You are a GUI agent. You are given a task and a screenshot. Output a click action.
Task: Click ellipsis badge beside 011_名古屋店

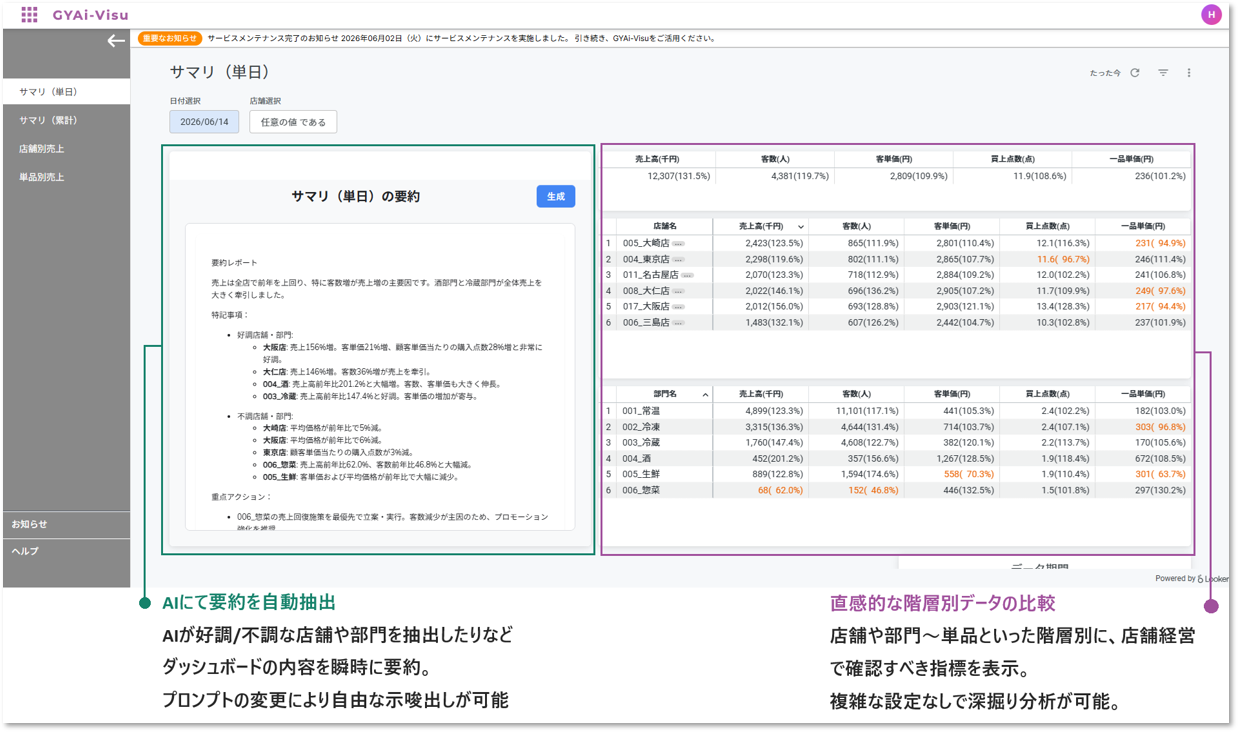pos(687,275)
